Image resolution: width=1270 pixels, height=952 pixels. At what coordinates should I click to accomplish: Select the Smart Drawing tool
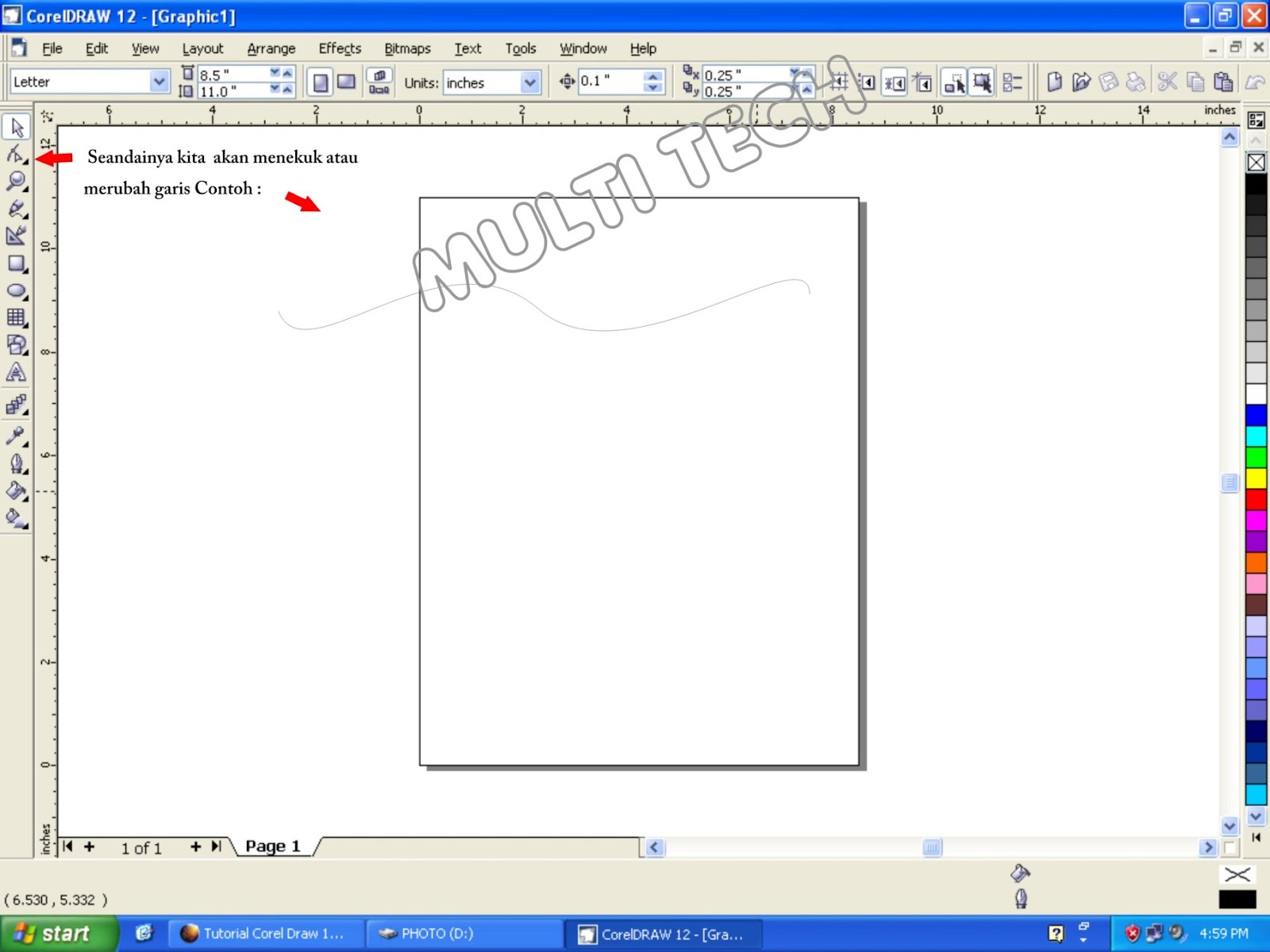click(x=16, y=236)
